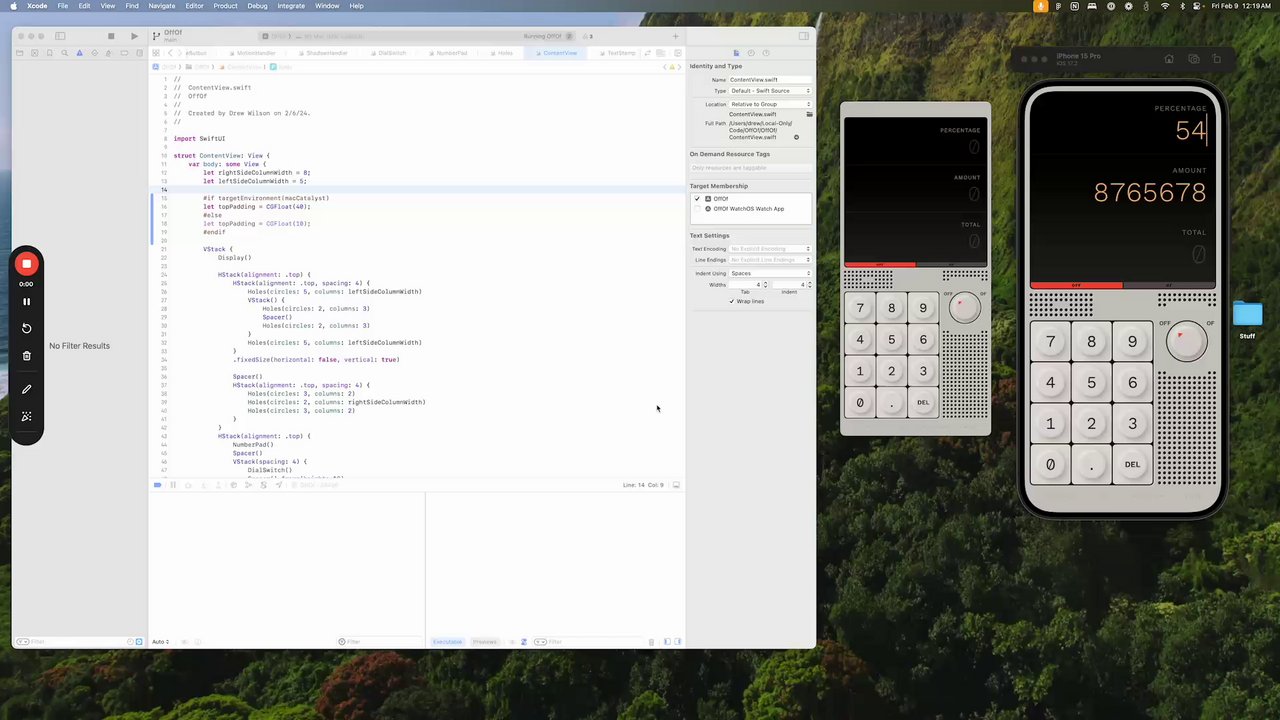1280x720 pixels.
Task: Open the Text Encoding dropdown
Action: tap(770, 249)
